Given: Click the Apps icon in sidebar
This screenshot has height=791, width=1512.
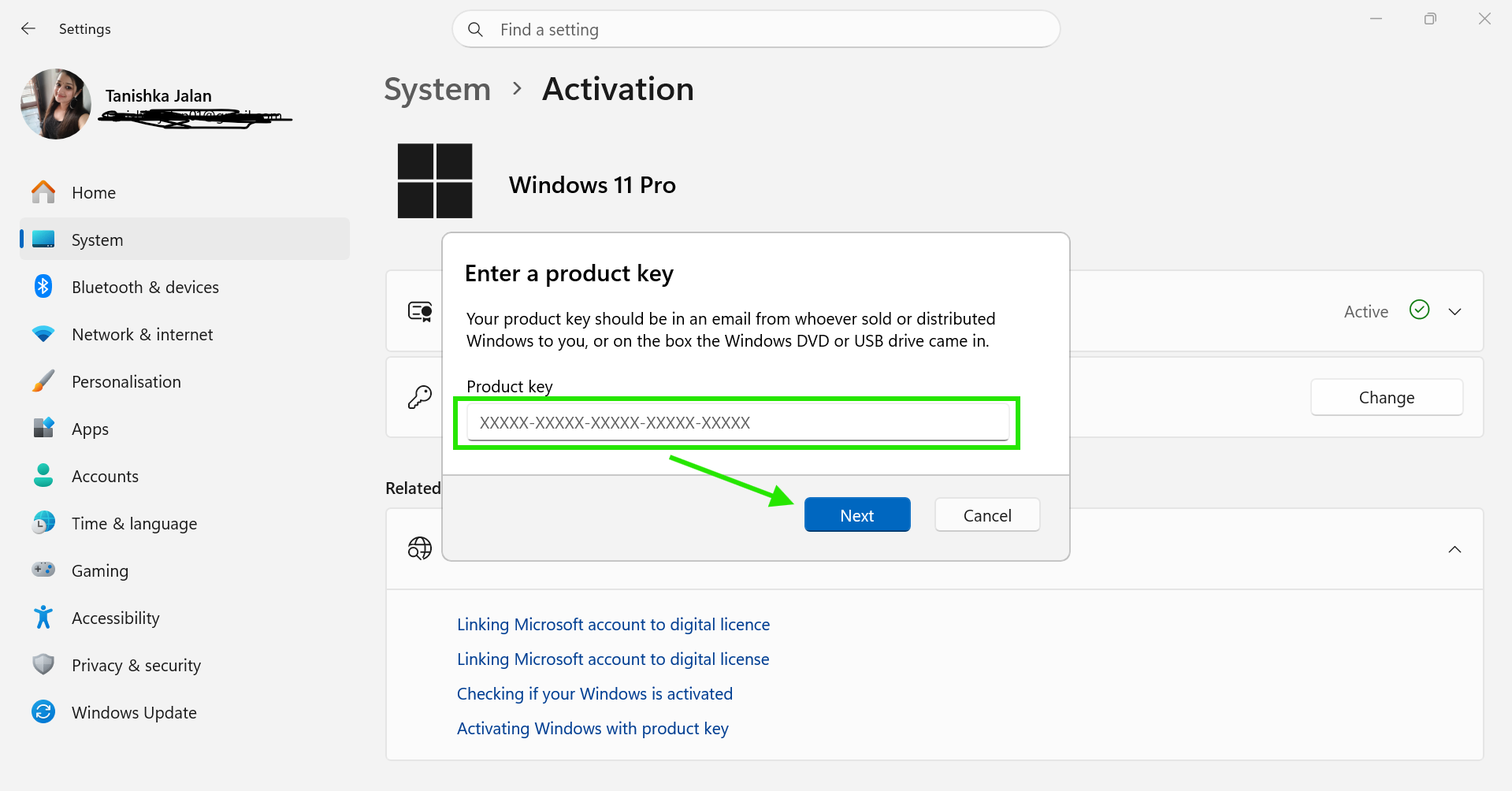Looking at the screenshot, I should pos(43,429).
